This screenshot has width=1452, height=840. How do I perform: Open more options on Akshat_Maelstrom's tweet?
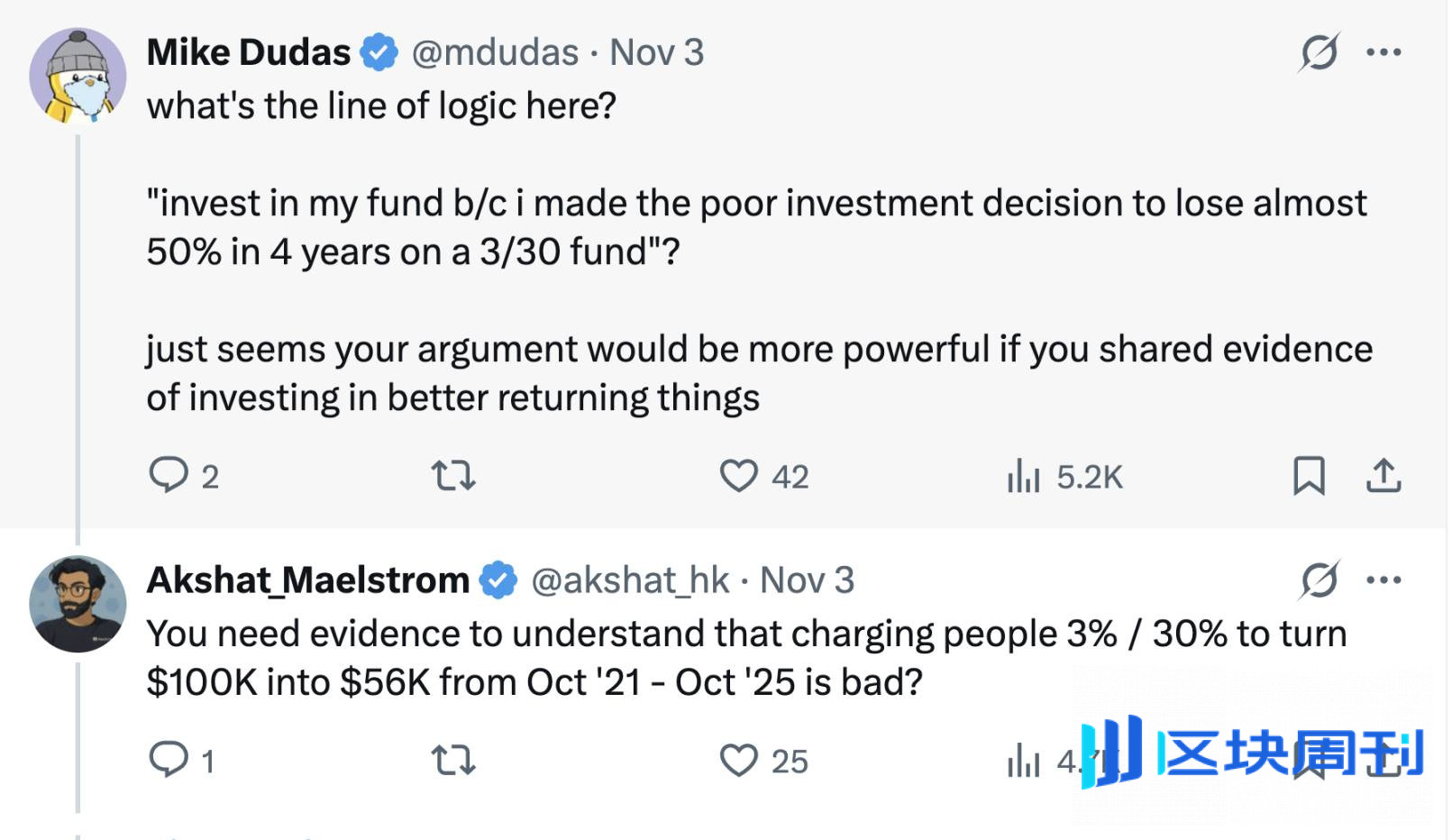pos(1384,580)
